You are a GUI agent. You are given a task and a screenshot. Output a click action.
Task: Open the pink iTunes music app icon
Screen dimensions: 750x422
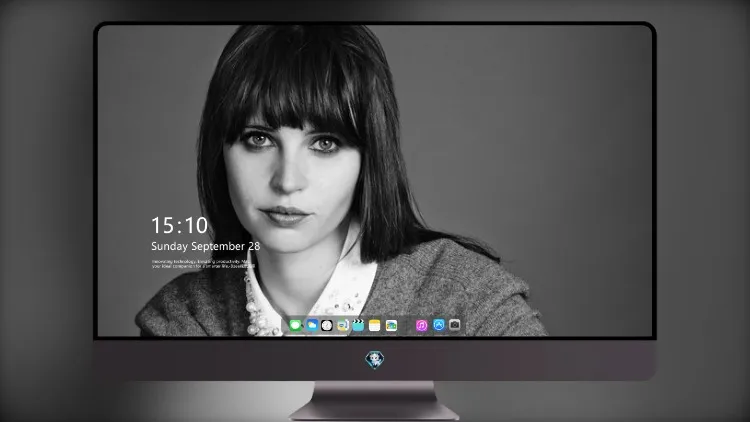click(x=421, y=325)
